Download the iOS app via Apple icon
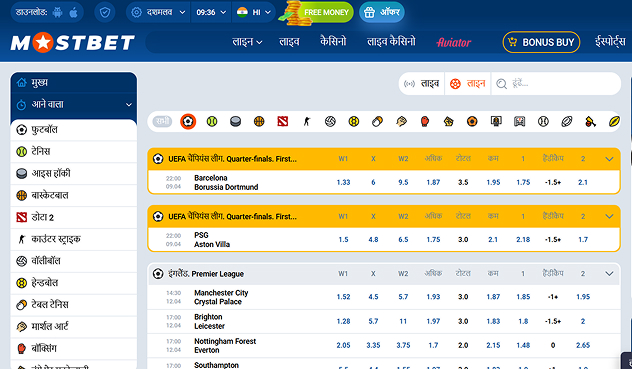The height and width of the screenshot is (369, 632). [x=73, y=13]
